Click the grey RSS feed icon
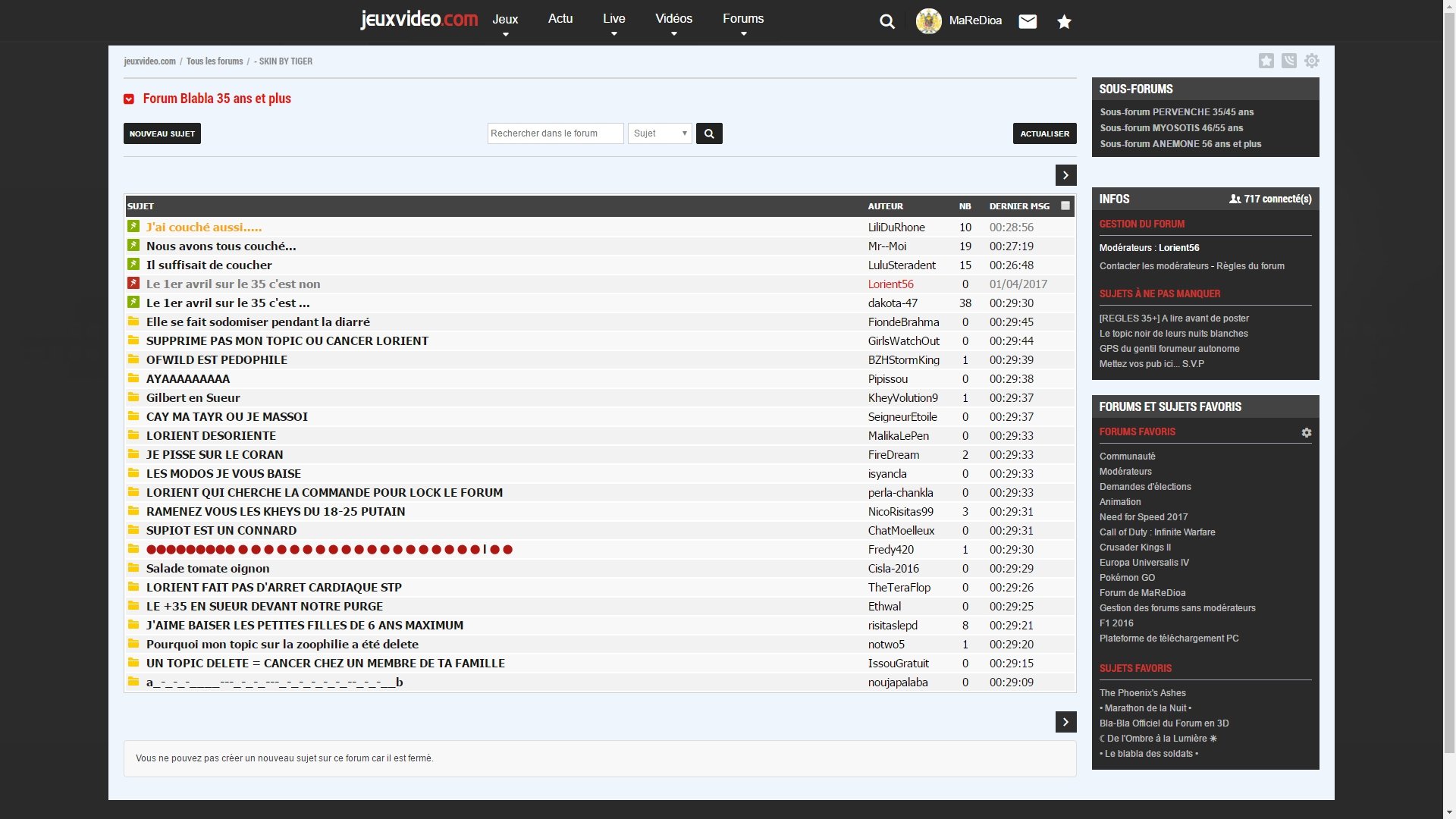The height and width of the screenshot is (819, 1456). pyautogui.click(x=1288, y=61)
